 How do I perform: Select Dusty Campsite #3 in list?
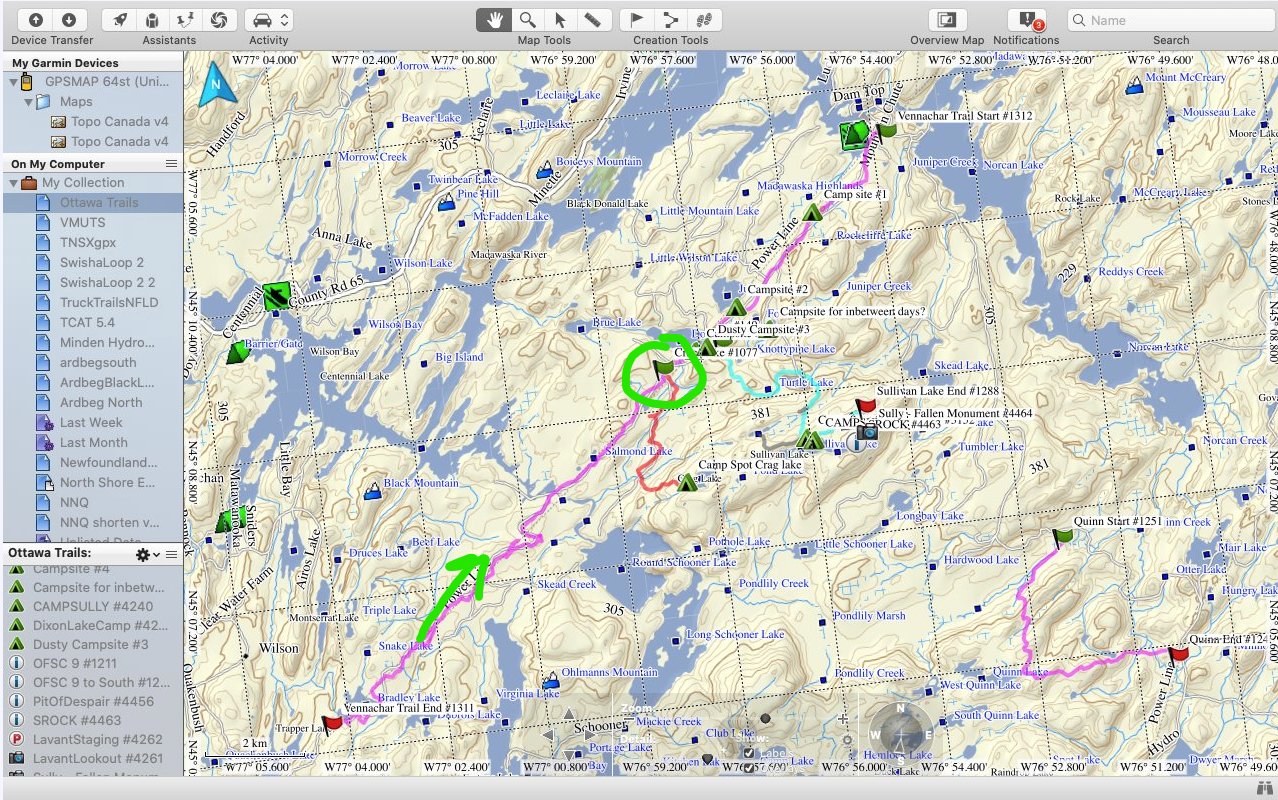point(92,644)
